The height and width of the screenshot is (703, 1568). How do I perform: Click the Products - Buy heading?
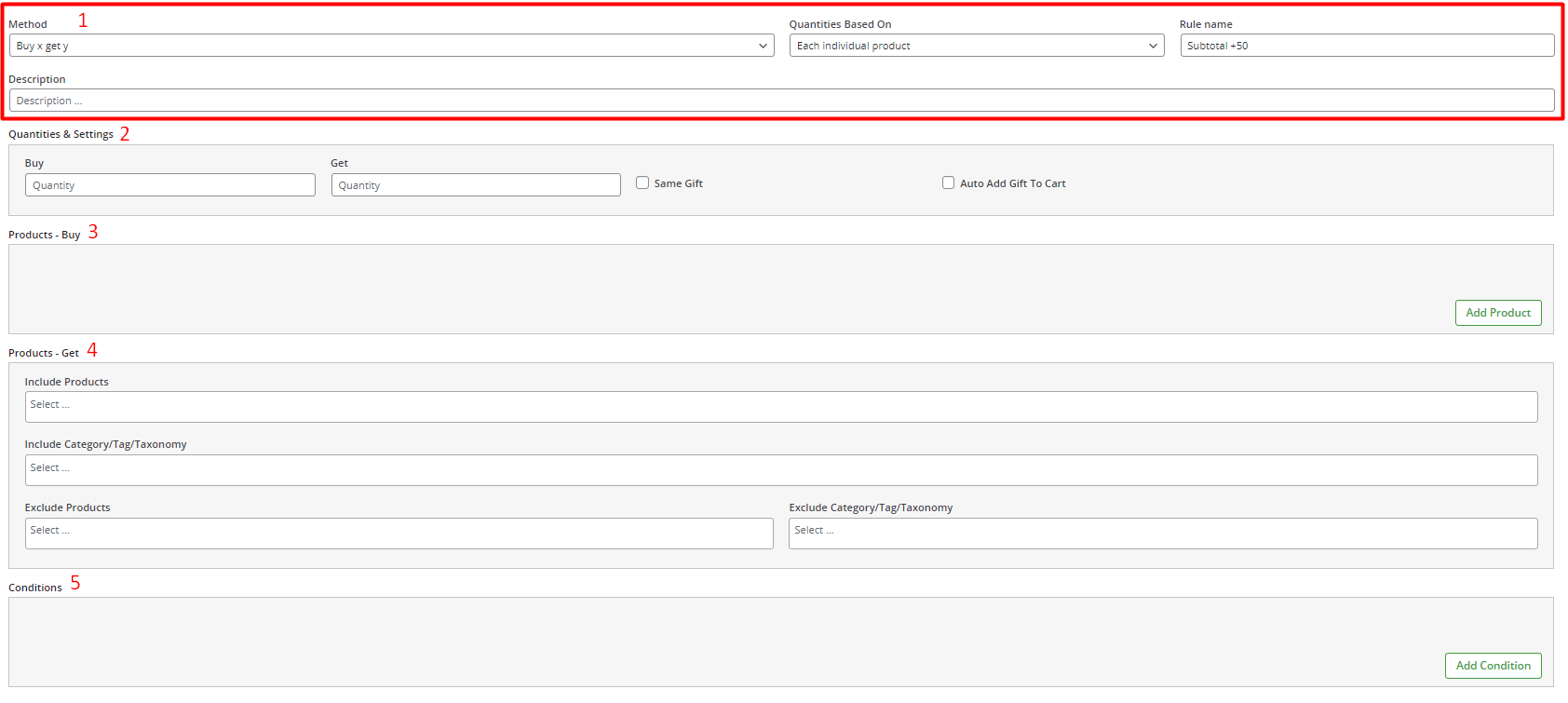tap(44, 235)
